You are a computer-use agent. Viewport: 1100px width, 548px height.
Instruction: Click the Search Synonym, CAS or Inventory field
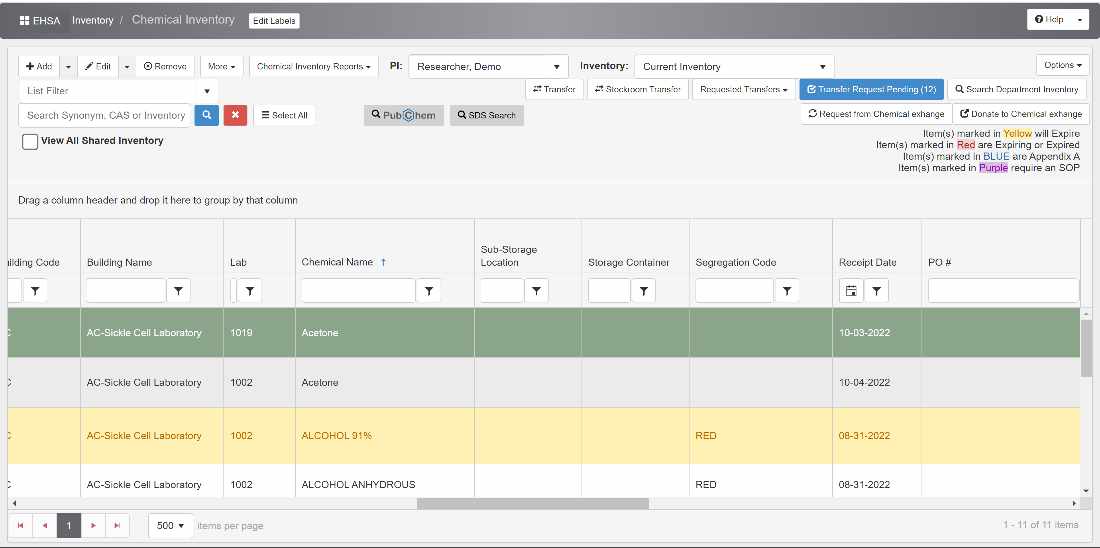[105, 115]
